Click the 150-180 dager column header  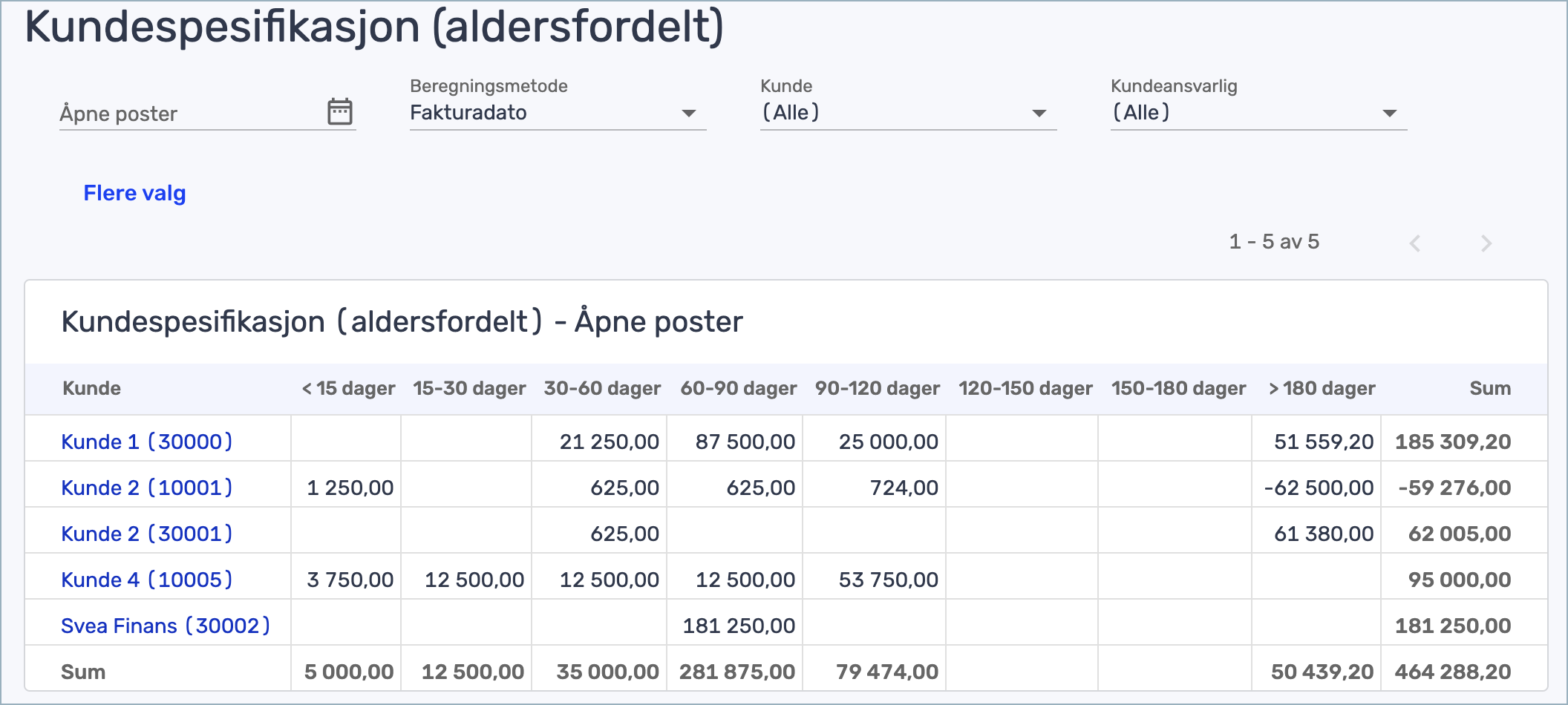point(1178,388)
